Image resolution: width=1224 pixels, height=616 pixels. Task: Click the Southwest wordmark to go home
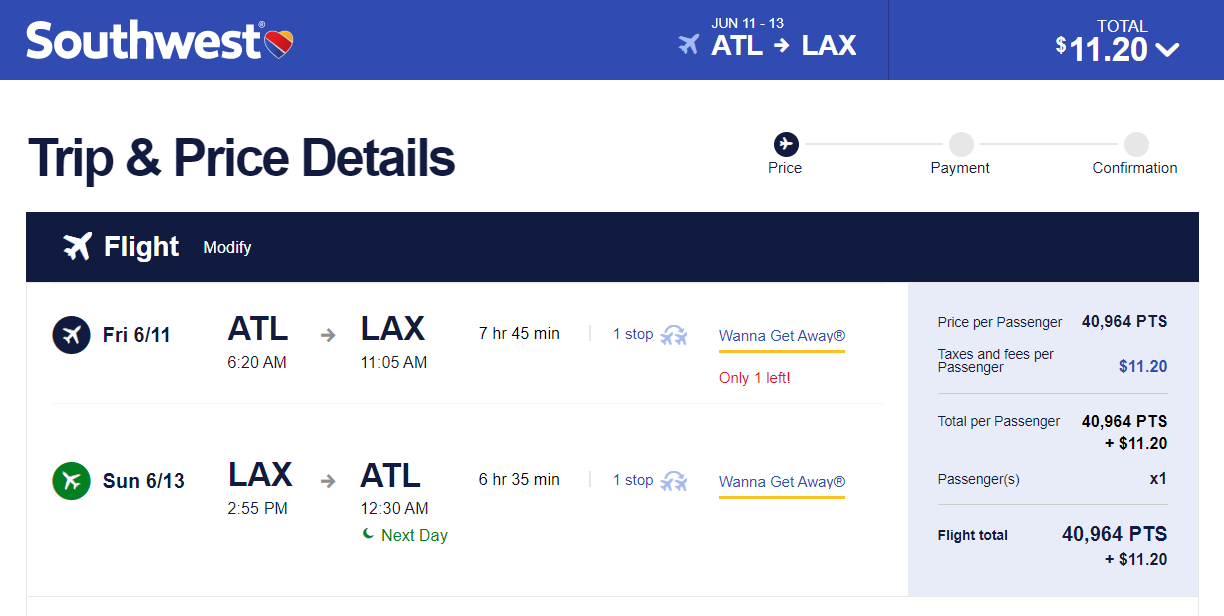click(145, 41)
